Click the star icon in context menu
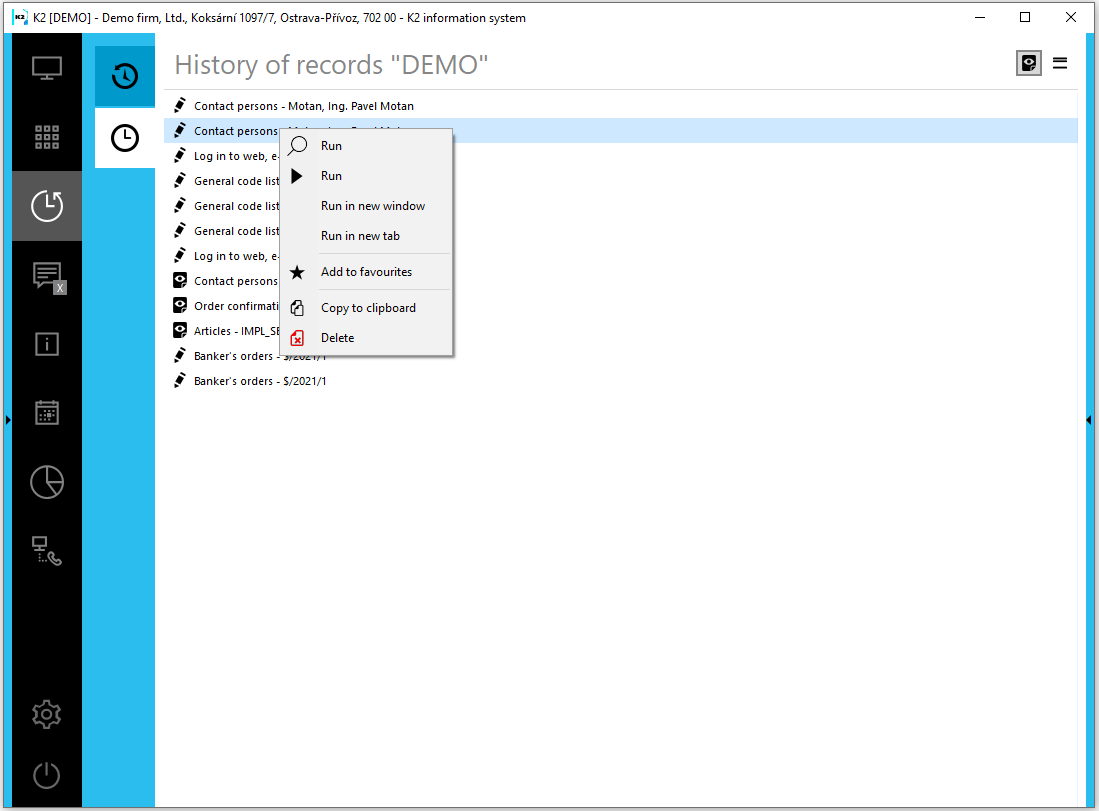The width and height of the screenshot is (1099, 811). point(297,272)
